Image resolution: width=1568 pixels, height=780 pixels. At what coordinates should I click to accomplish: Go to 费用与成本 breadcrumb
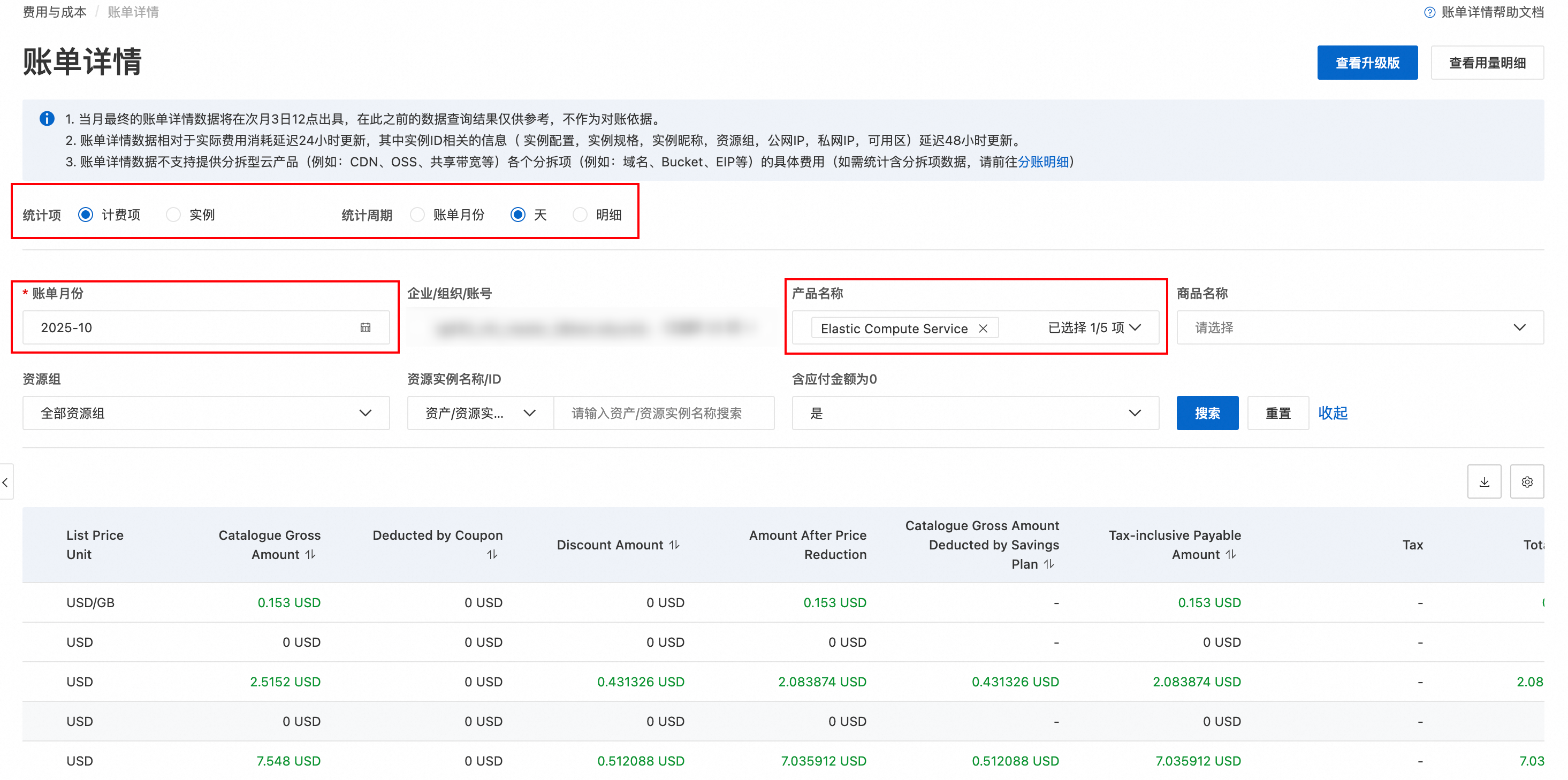pos(54,12)
